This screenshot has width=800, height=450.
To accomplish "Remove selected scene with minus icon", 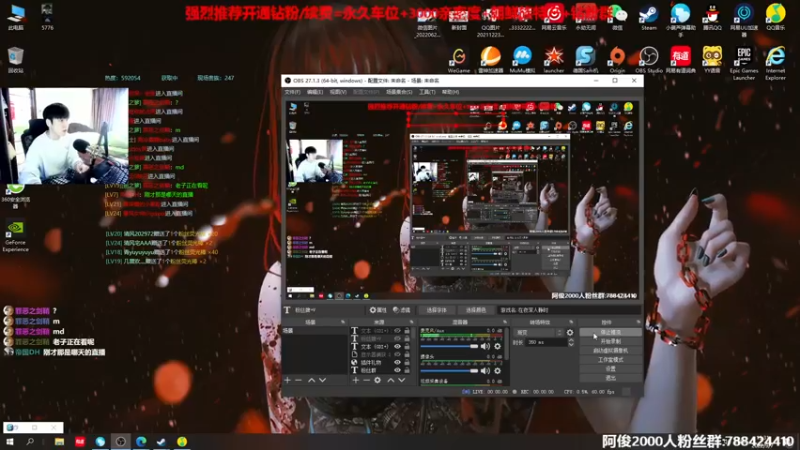I will 298,380.
